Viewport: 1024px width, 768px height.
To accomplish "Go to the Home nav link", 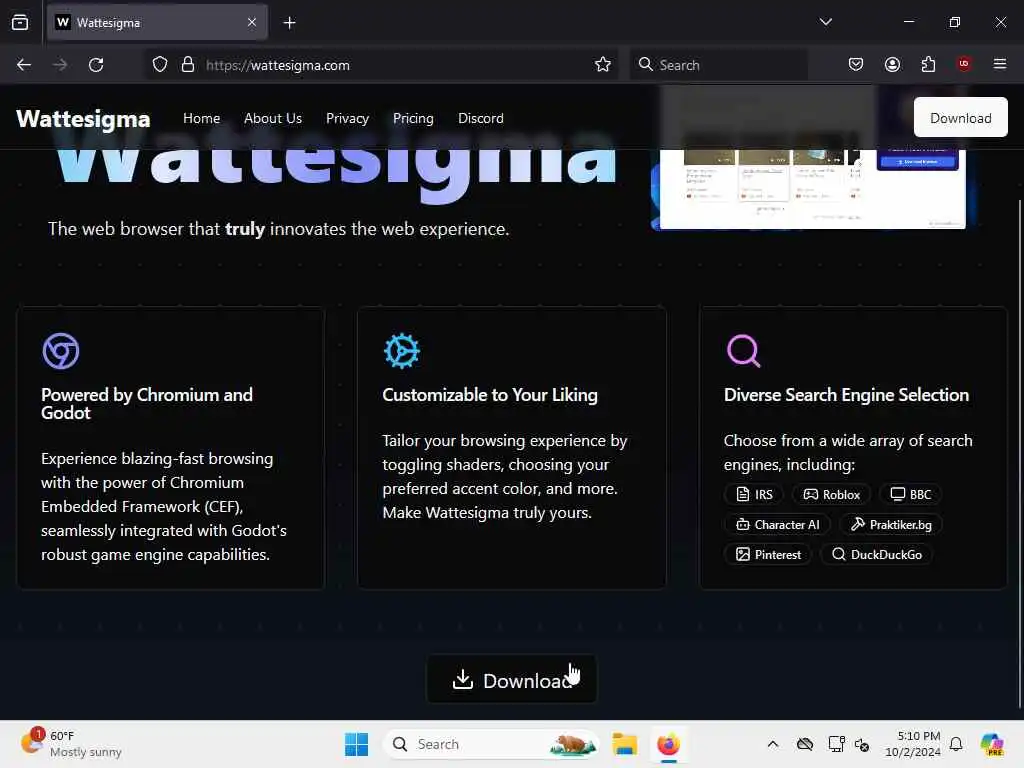I will (201, 118).
